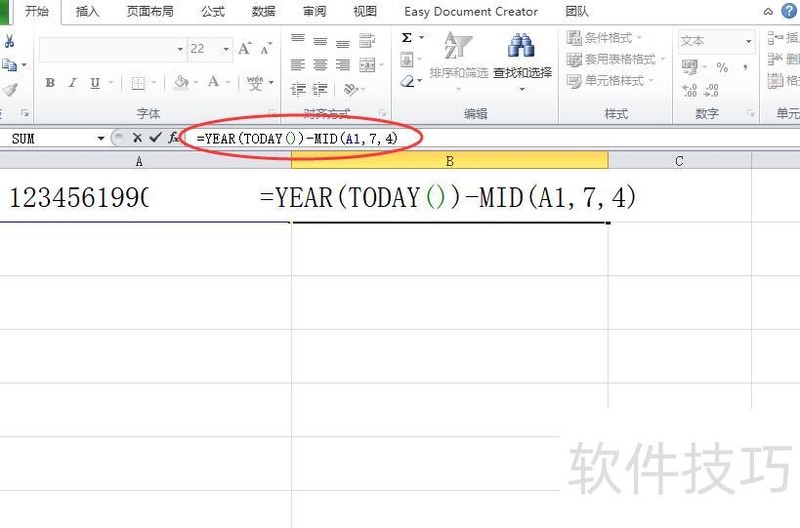Open the font color dropdown arrow
Image resolution: width=800 pixels, height=528 pixels.
pos(228,82)
